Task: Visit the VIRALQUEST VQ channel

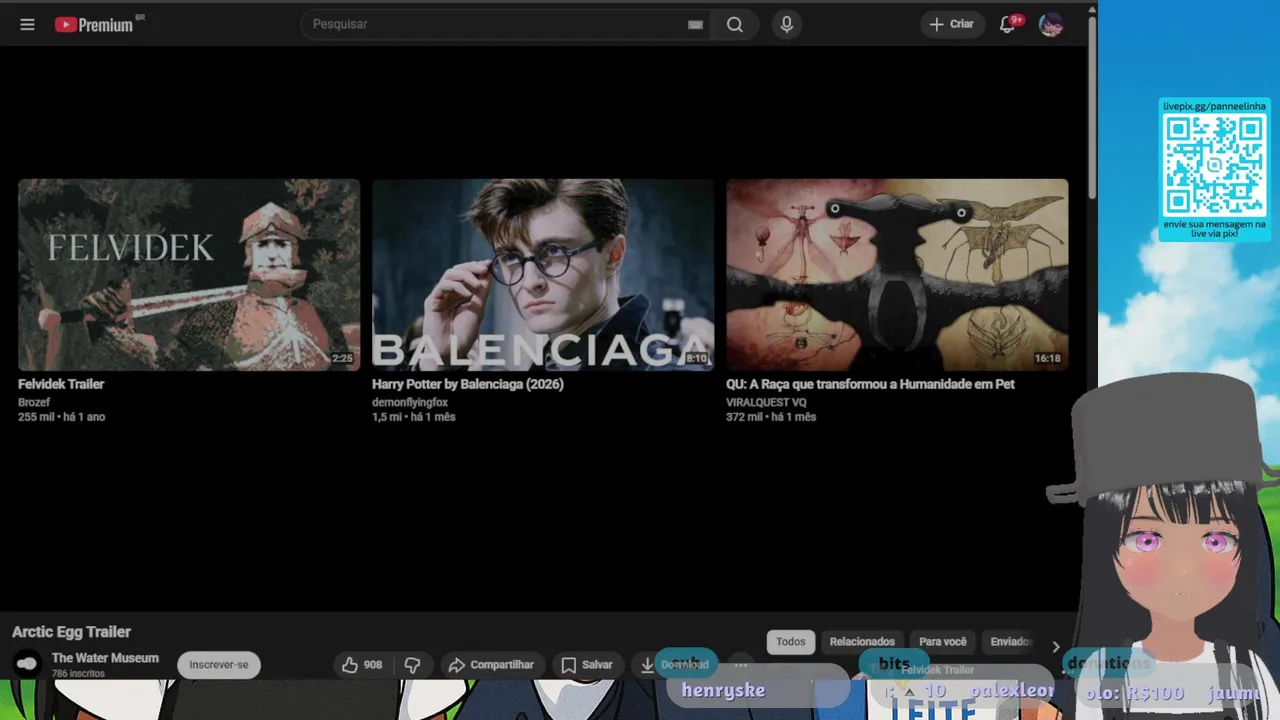Action: pyautogui.click(x=766, y=402)
